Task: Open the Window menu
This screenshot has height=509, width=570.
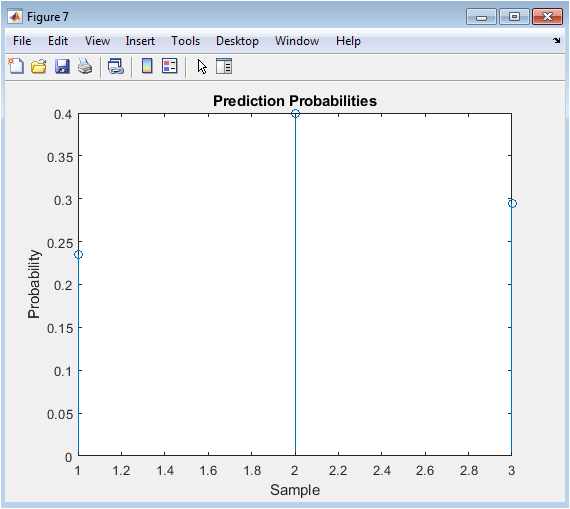Action: click(297, 41)
